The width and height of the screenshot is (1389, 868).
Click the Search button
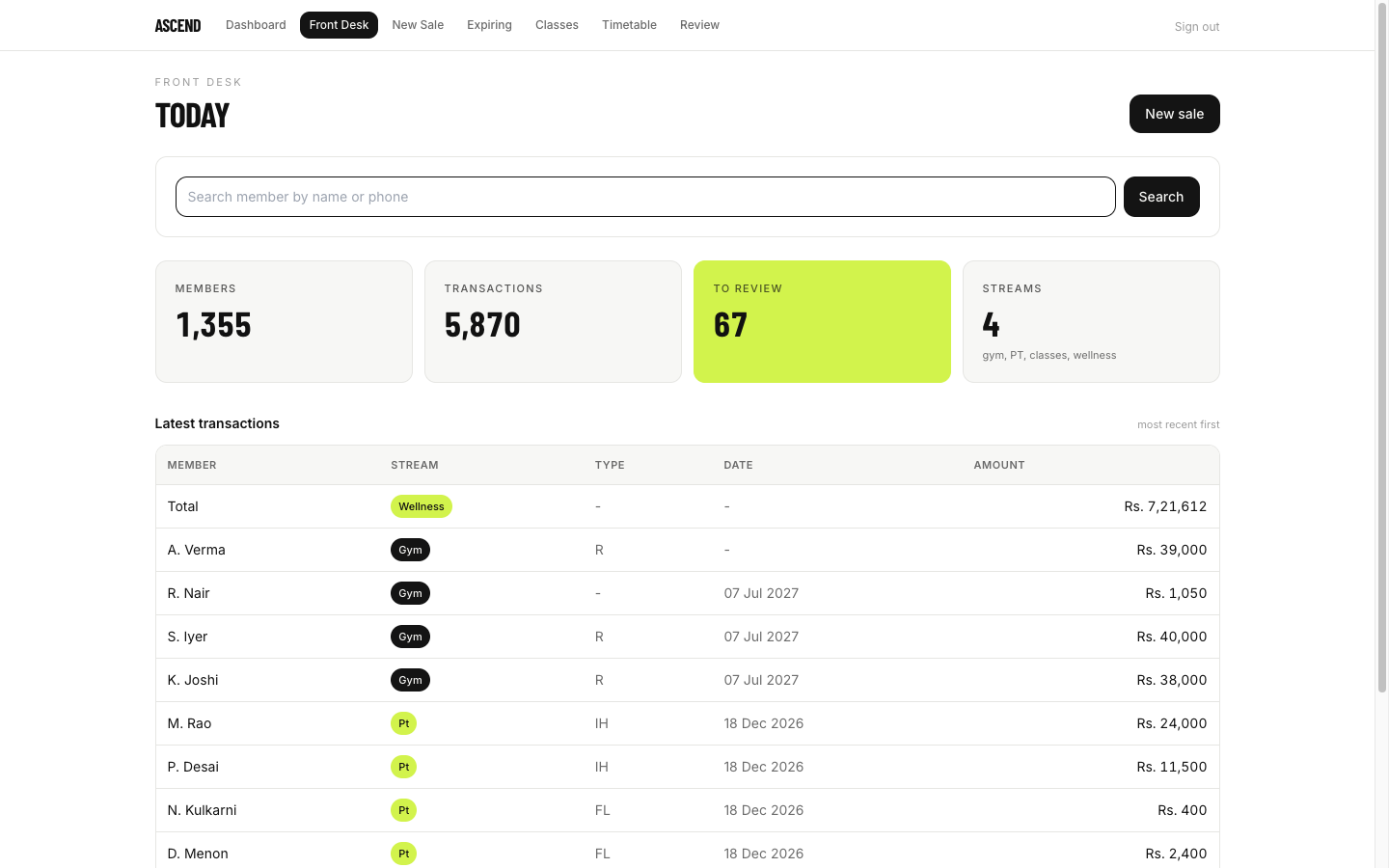coord(1161,197)
